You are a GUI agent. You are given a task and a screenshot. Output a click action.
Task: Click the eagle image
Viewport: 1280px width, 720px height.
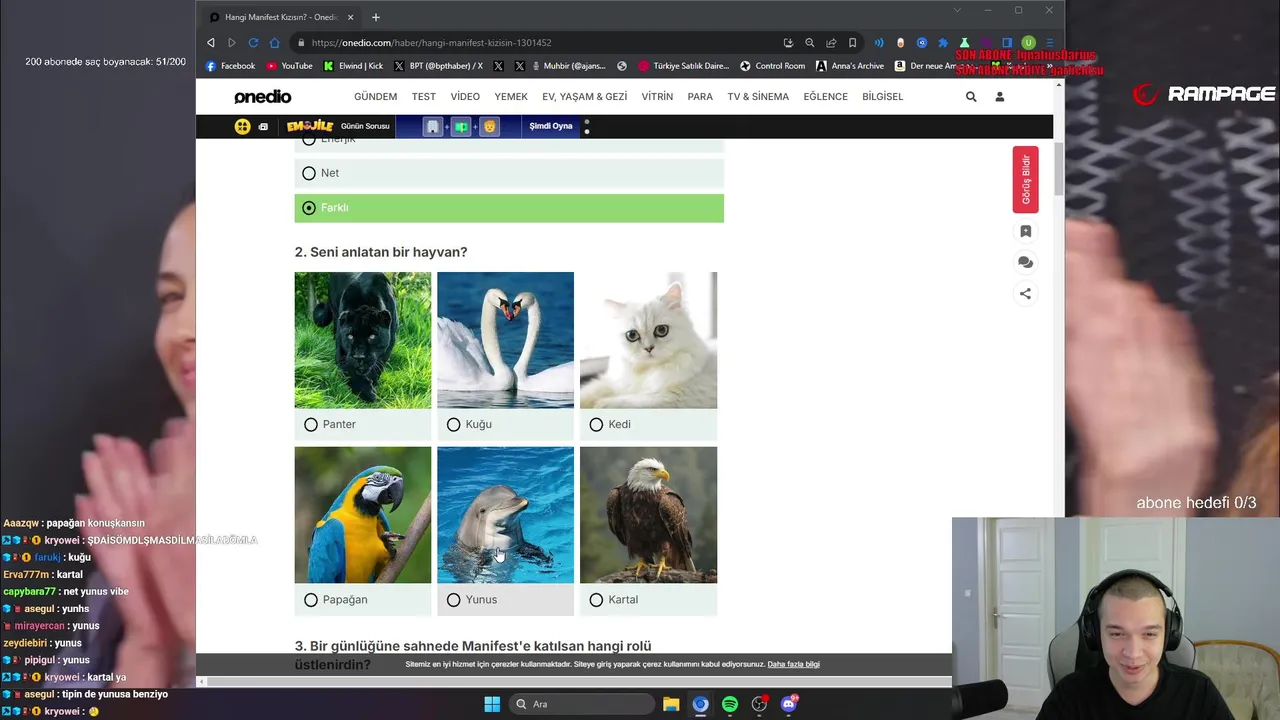[648, 515]
